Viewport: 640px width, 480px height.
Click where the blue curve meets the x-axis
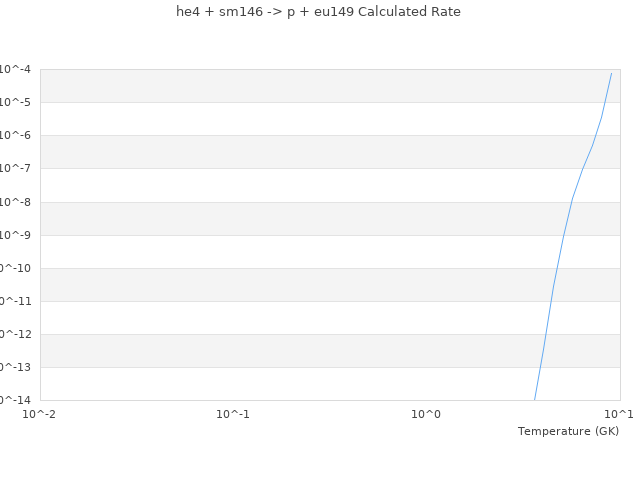[535, 400]
